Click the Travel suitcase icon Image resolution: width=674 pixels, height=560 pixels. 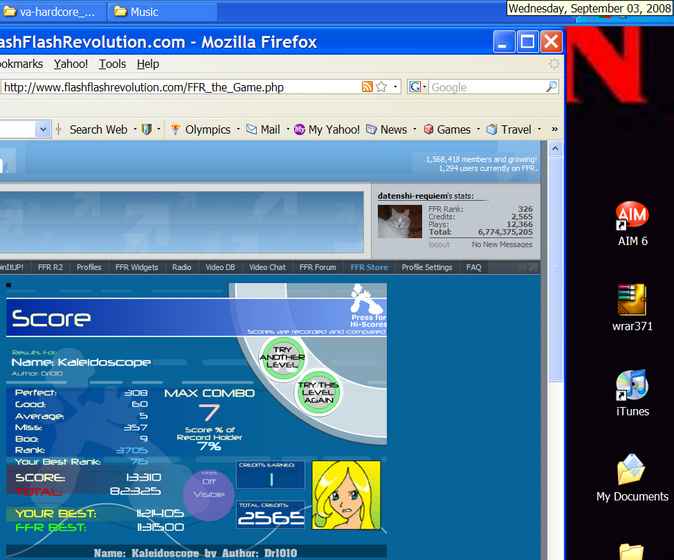pyautogui.click(x=492, y=129)
